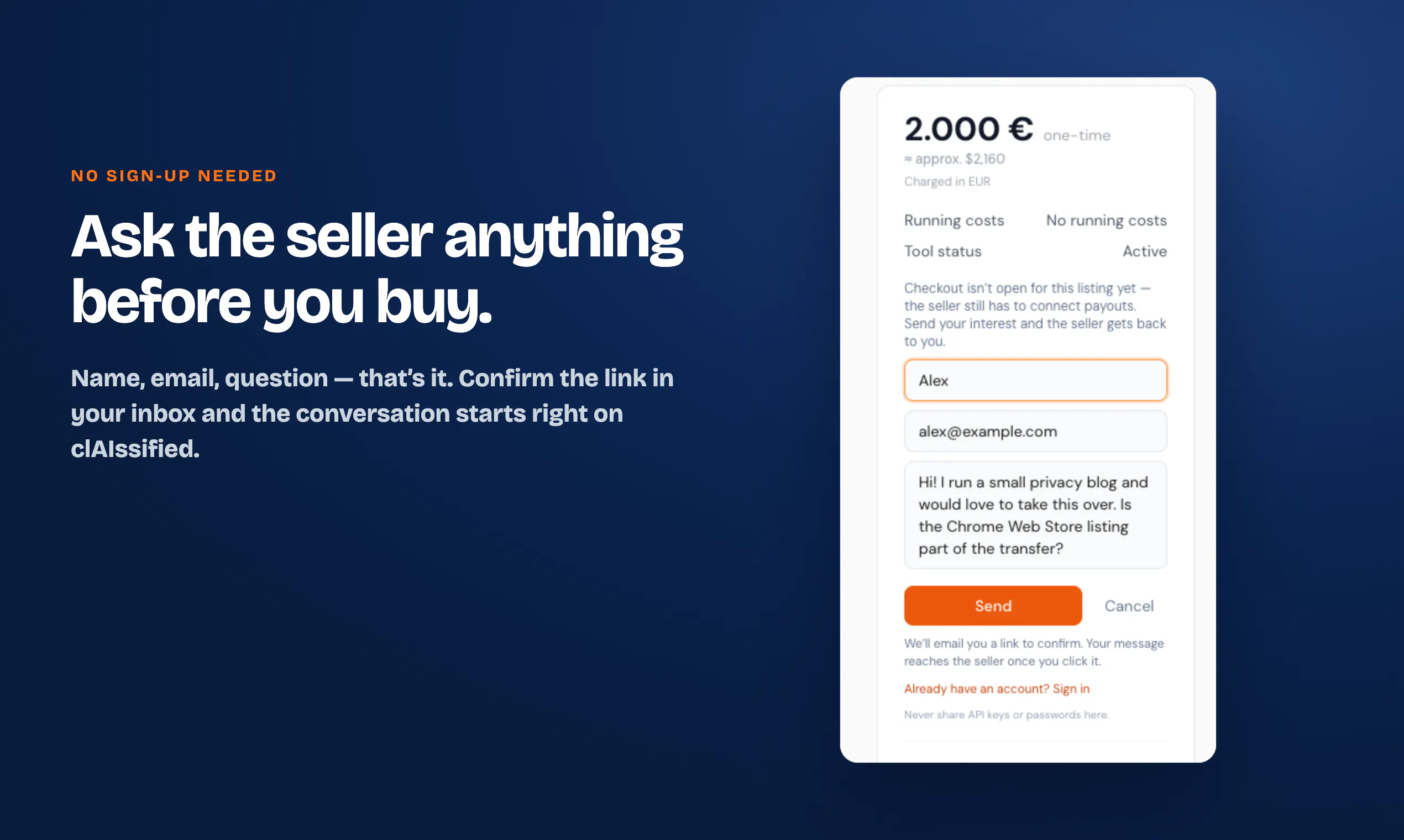Click the Charged in EUR note

tap(947, 182)
